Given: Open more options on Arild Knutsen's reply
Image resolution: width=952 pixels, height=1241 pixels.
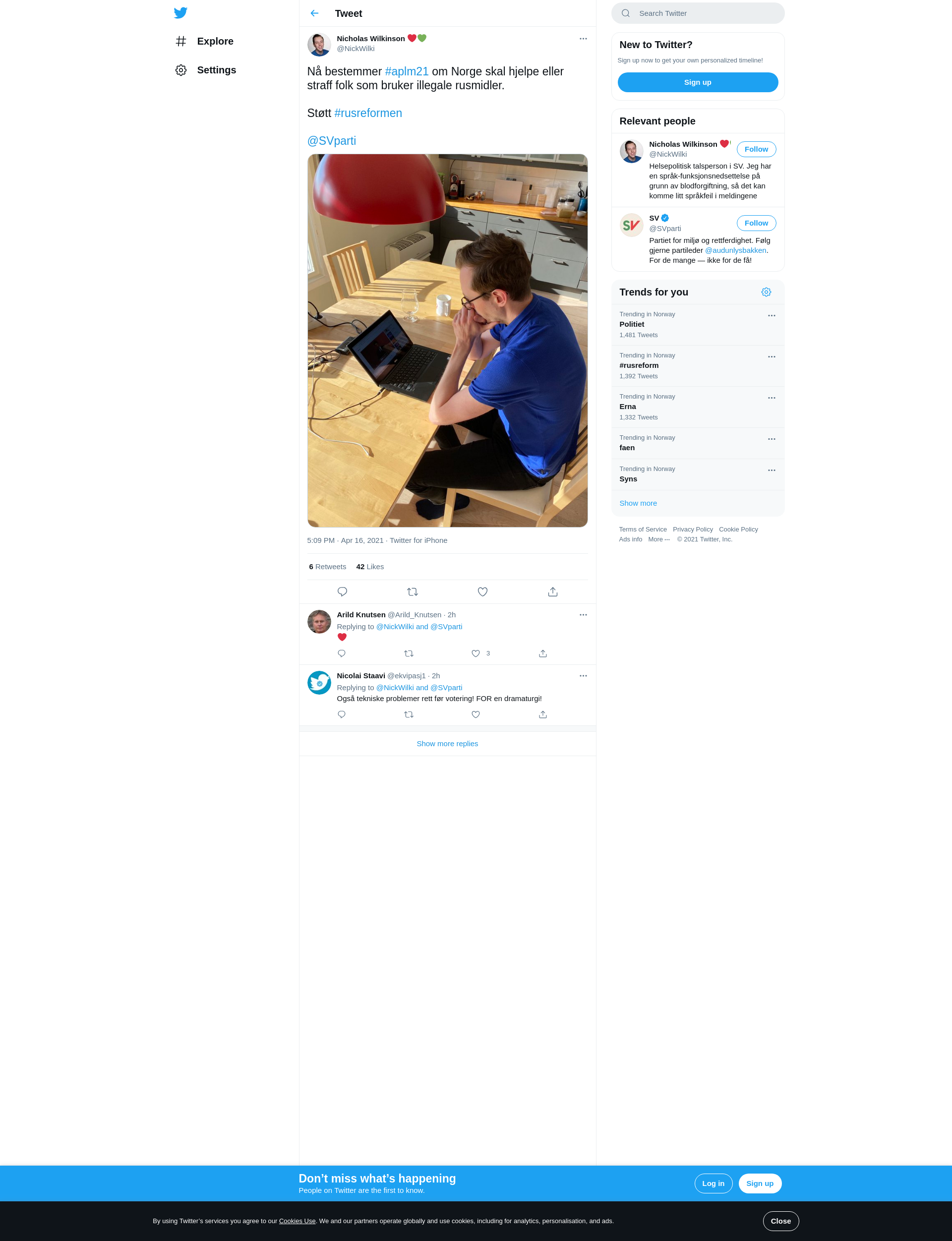Looking at the screenshot, I should (x=583, y=615).
